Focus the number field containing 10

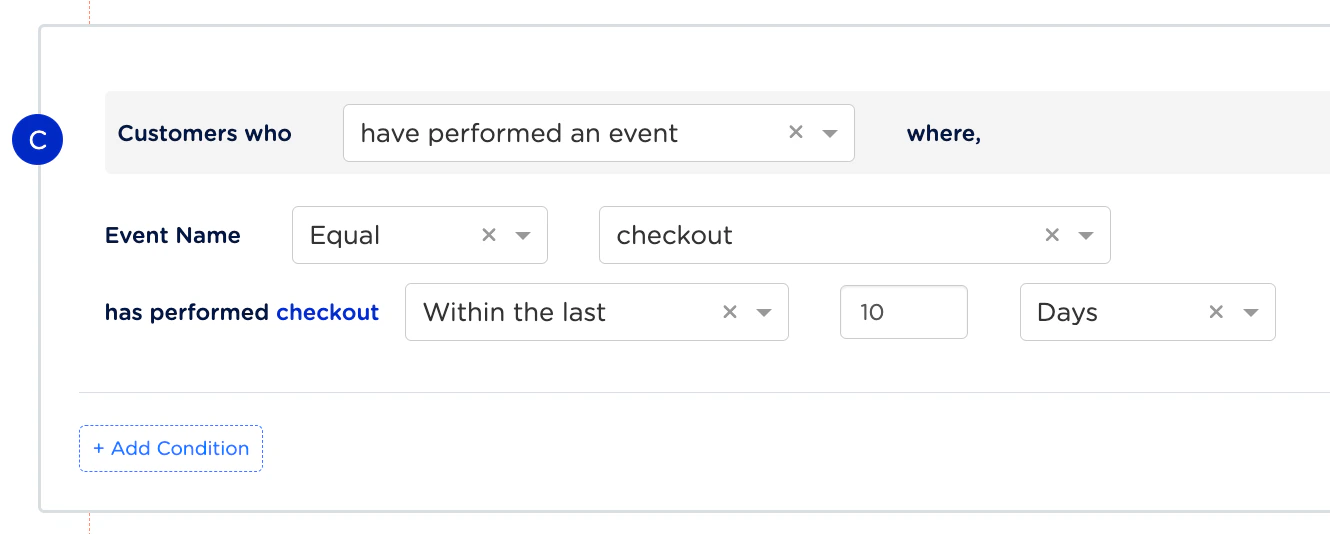(904, 312)
